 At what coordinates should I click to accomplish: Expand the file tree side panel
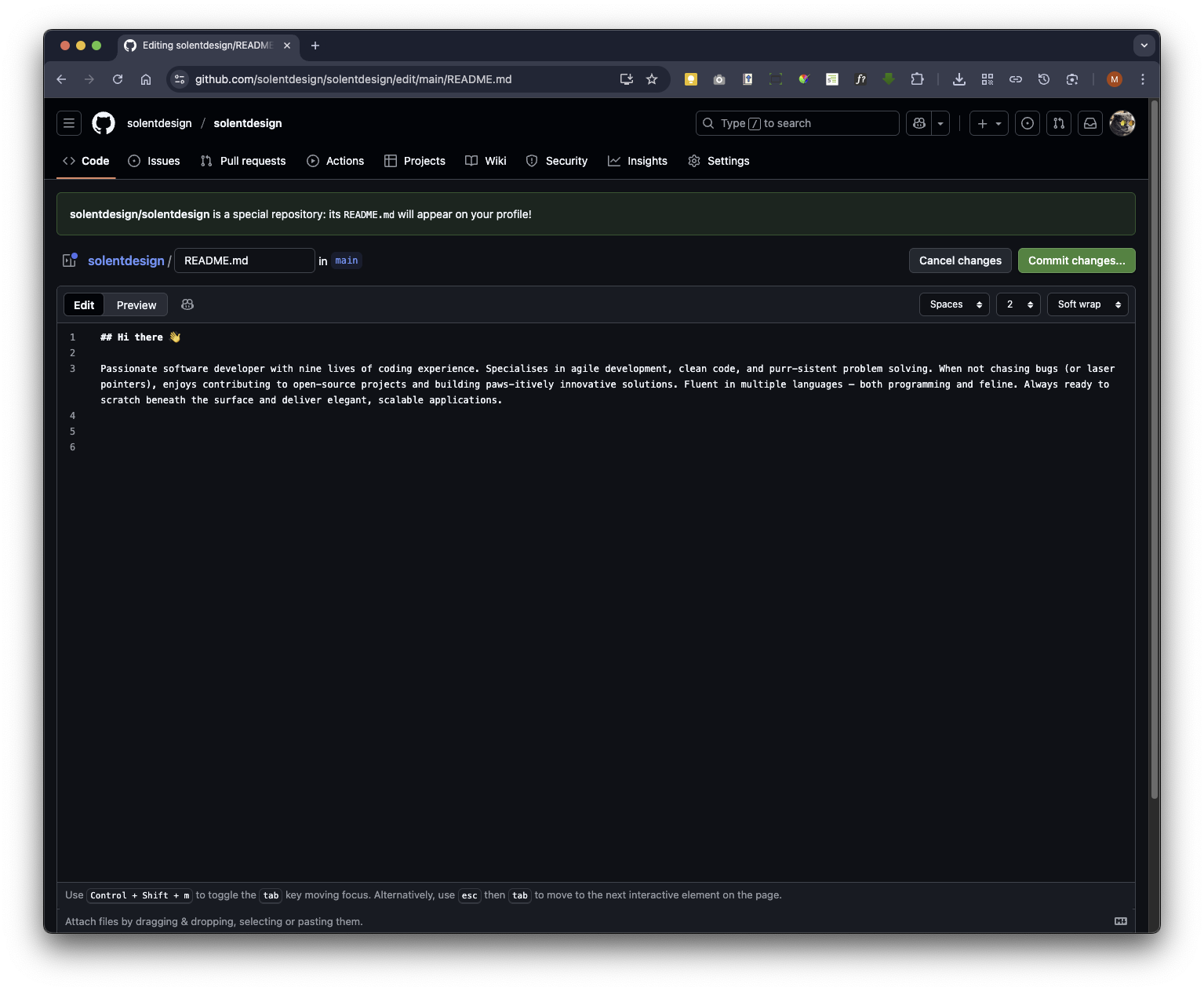tap(70, 261)
